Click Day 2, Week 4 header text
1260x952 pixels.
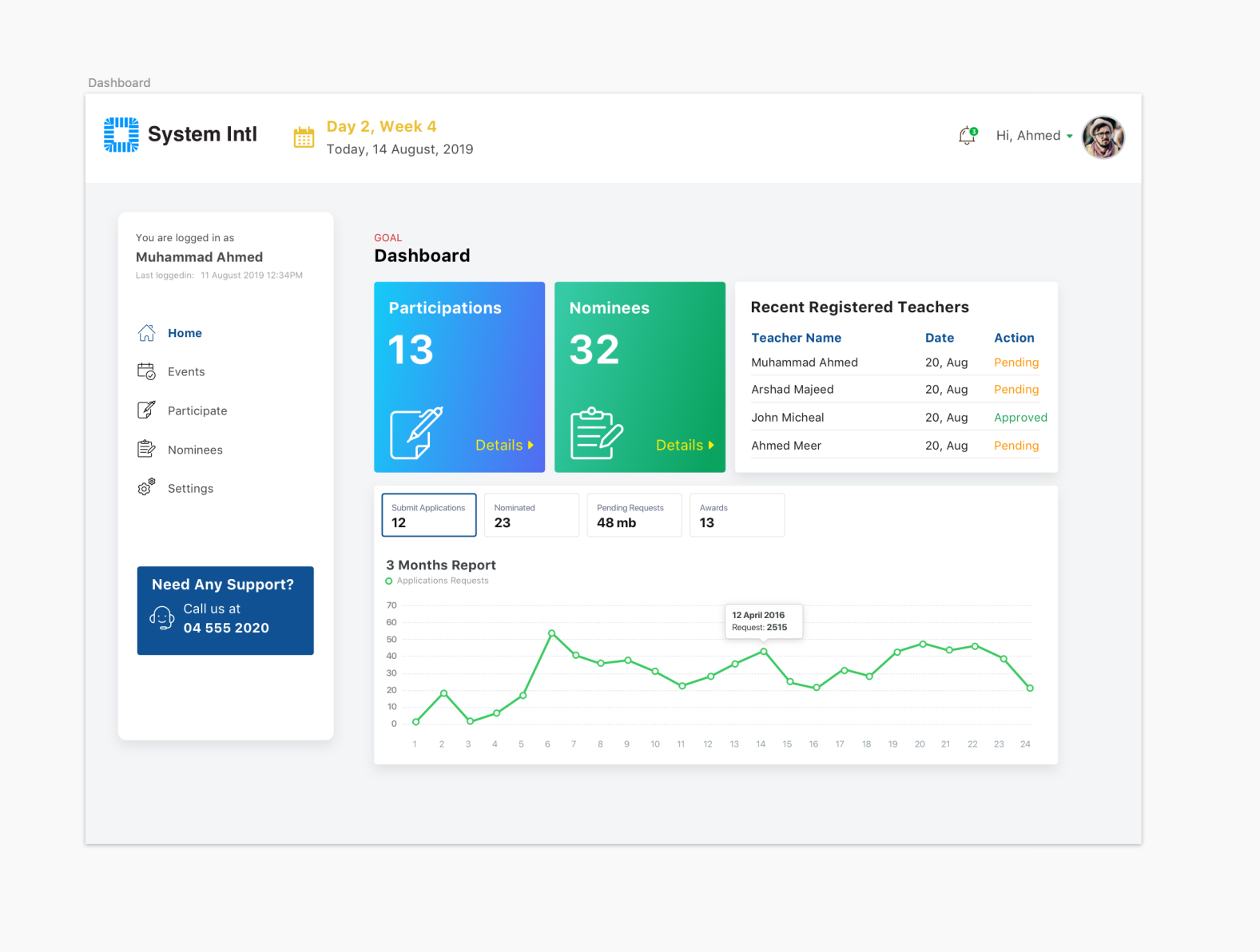(382, 126)
